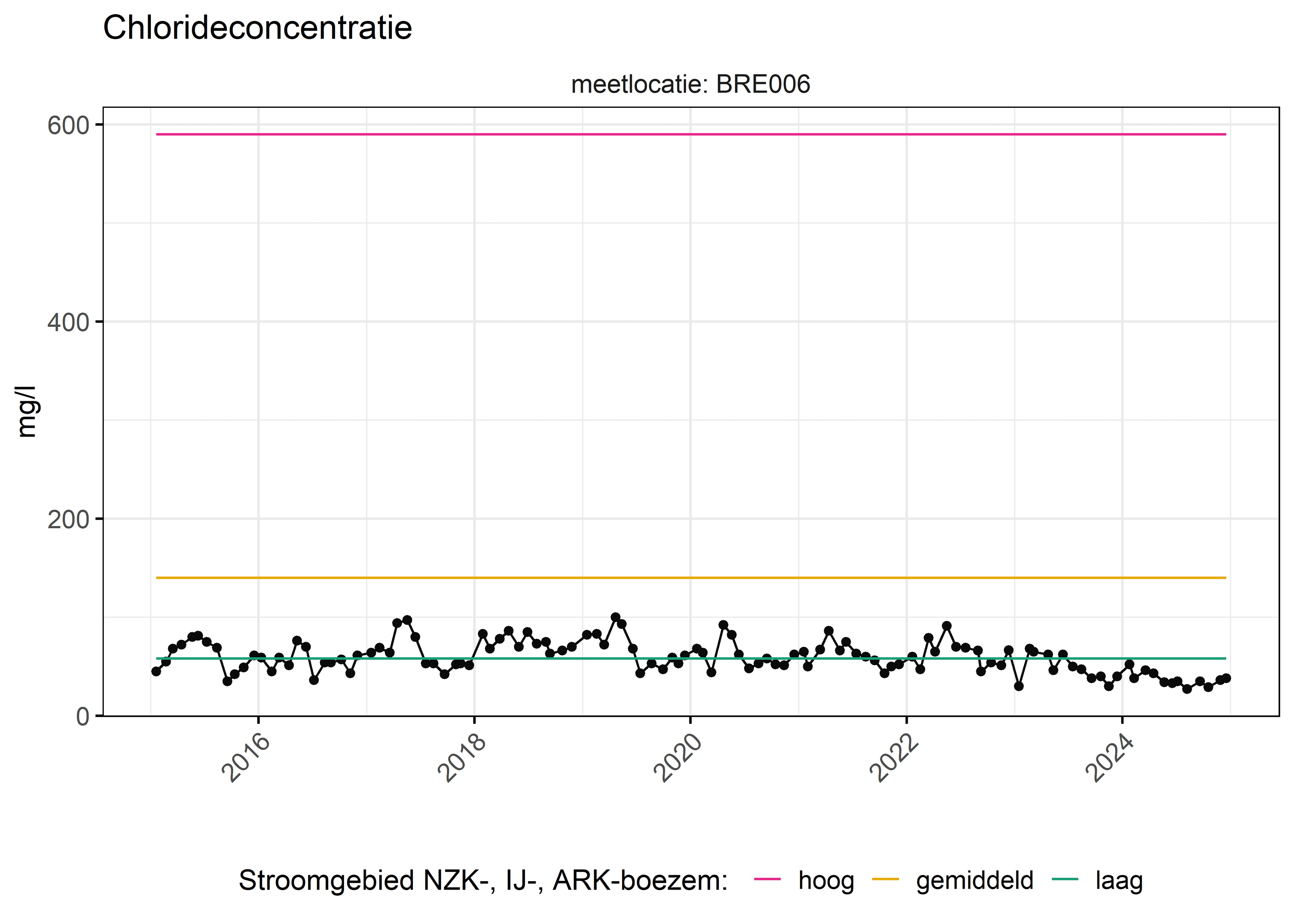Click the 2018 x-axis label

[x=461, y=758]
